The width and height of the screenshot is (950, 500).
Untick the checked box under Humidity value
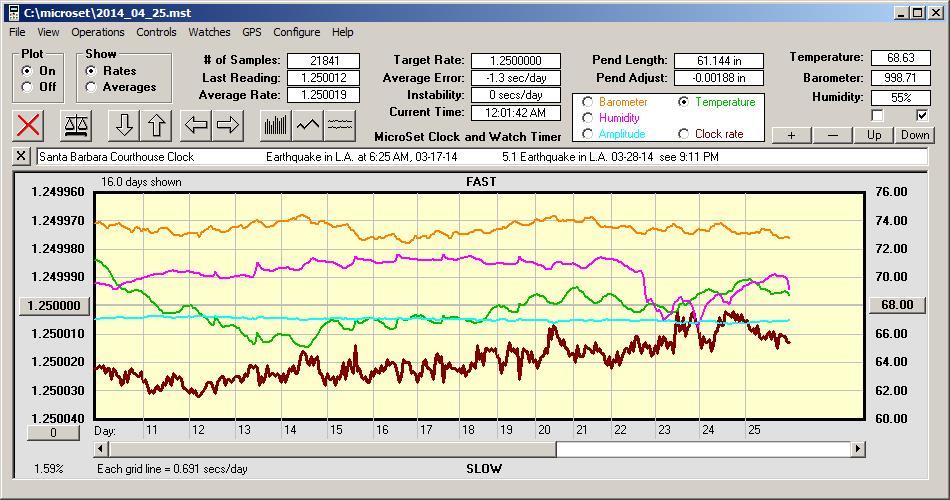pos(922,115)
